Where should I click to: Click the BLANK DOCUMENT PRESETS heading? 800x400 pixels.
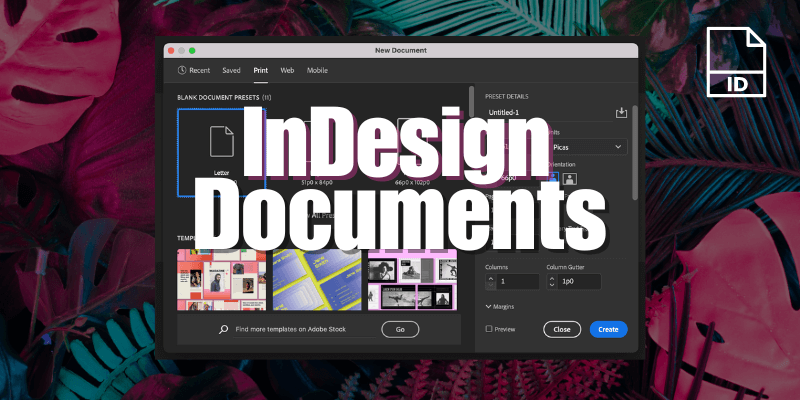(x=224, y=97)
